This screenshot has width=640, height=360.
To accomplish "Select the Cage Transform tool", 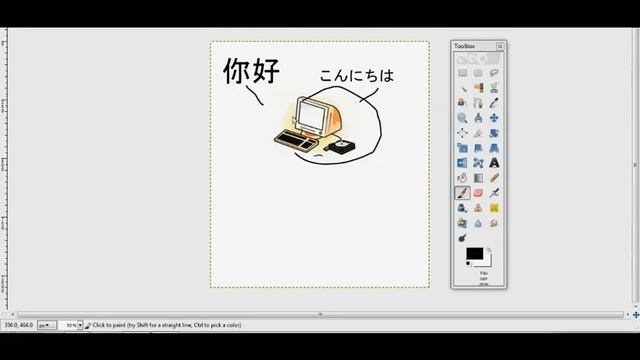I will click(478, 163).
